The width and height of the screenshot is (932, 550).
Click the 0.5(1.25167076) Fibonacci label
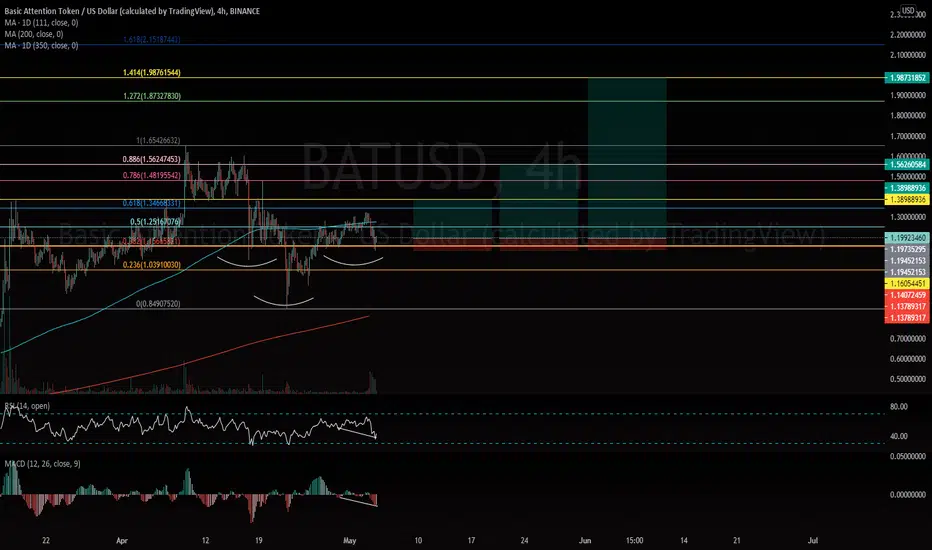(155, 222)
